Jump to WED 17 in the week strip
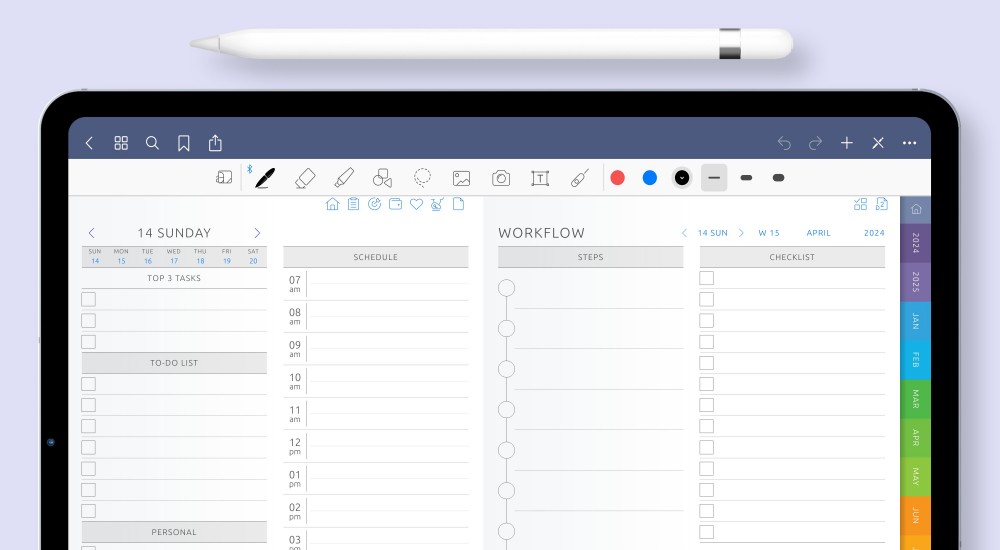This screenshot has height=550, width=1000. pos(173,256)
